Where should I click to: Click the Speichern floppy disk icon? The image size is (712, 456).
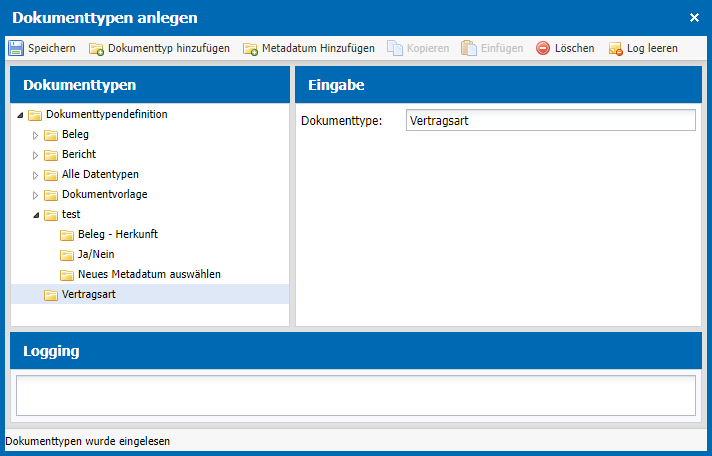point(16,48)
